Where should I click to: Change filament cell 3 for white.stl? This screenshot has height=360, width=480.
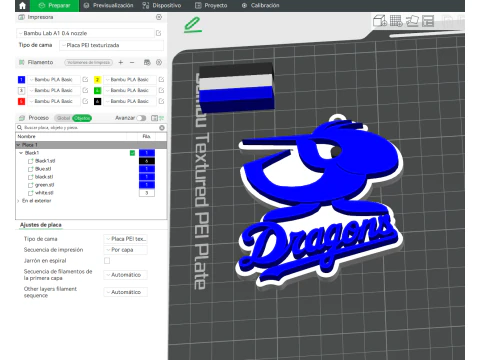(x=147, y=193)
